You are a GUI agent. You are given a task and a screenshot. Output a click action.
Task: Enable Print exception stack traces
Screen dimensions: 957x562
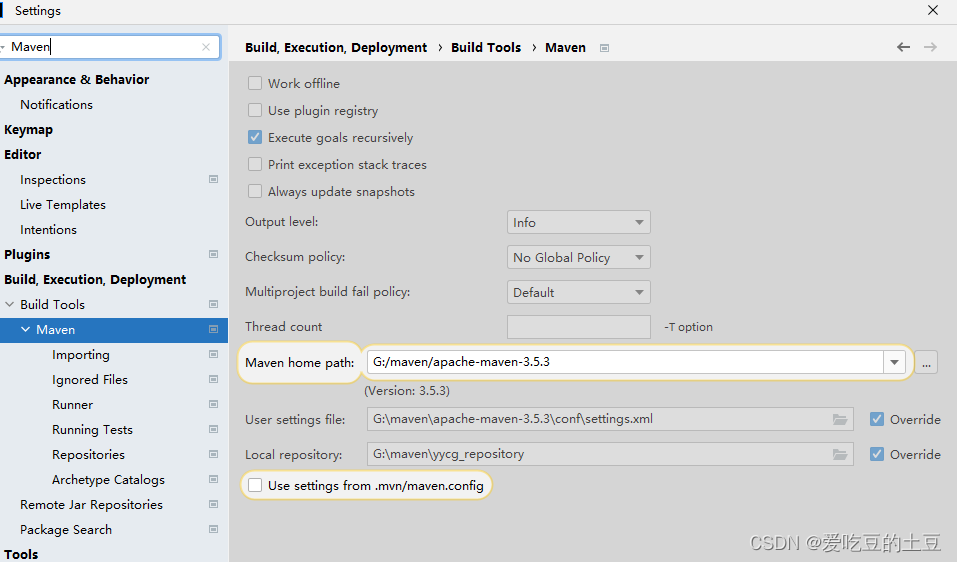pyautogui.click(x=255, y=164)
